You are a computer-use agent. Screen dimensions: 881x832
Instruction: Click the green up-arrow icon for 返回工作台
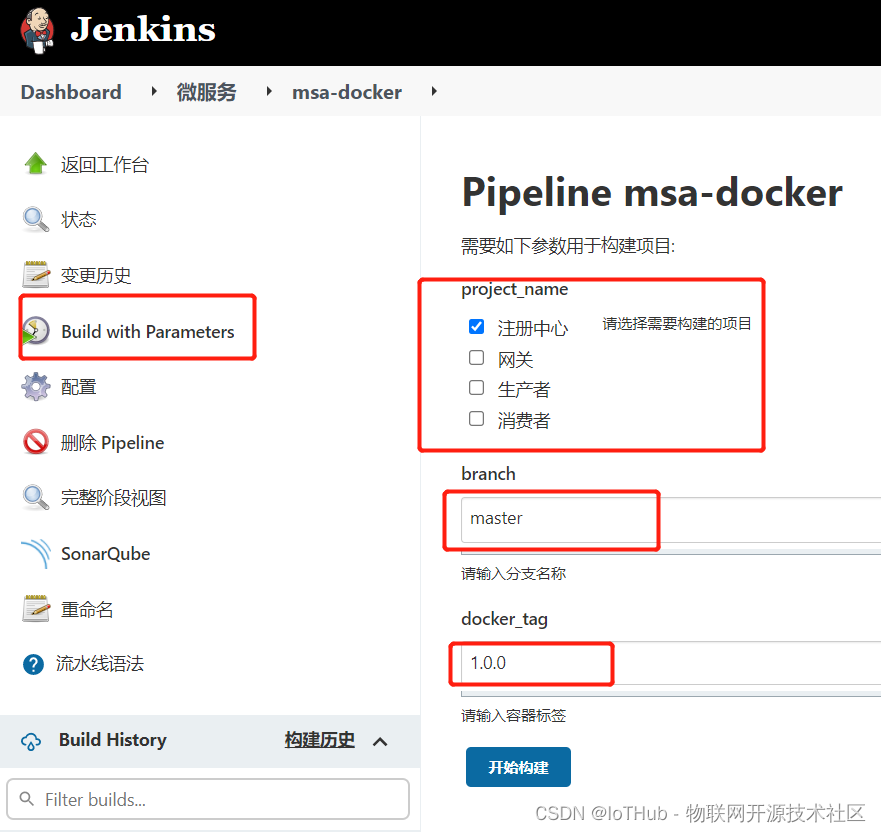tap(36, 163)
